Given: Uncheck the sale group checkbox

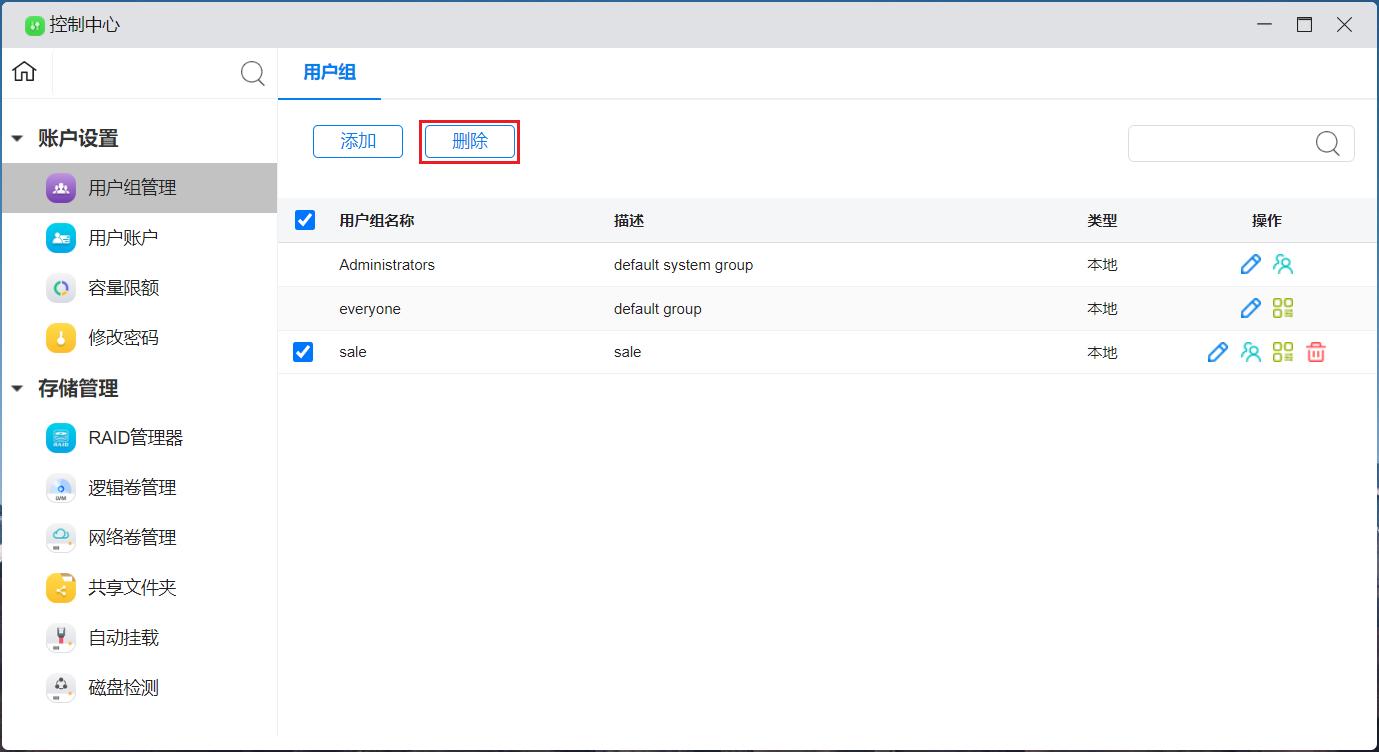Looking at the screenshot, I should coord(303,352).
